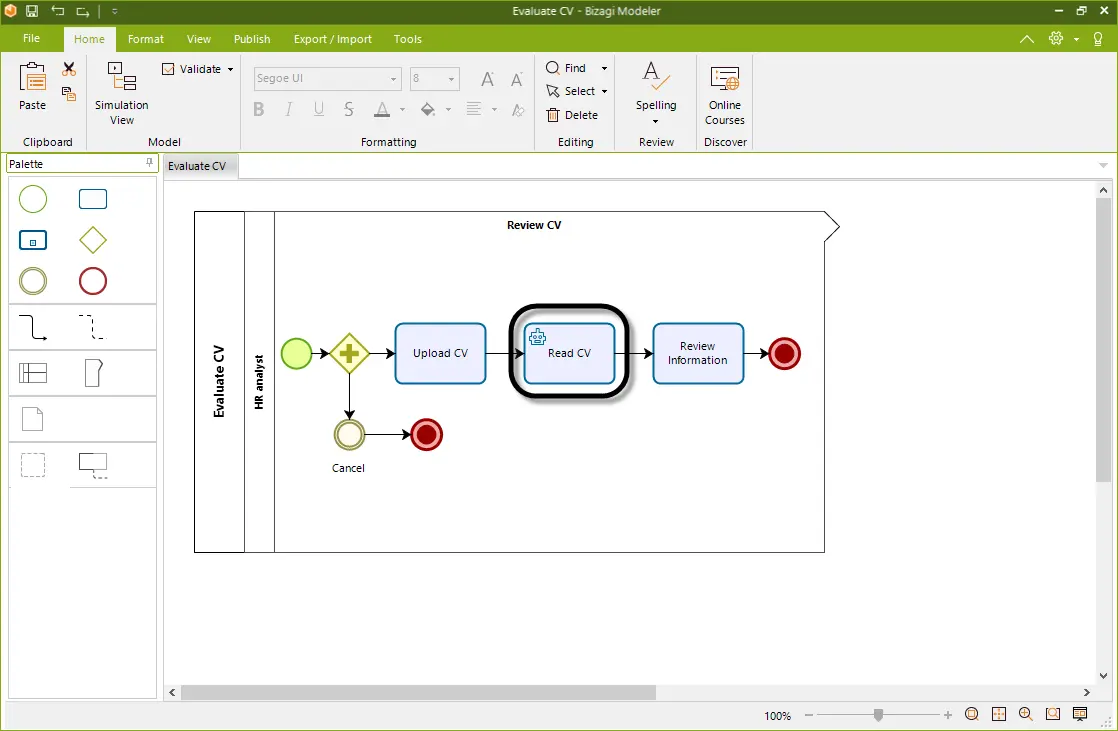Select the Gateway diamond in Palette
Screen dimensions: 1118x731
click(93, 240)
